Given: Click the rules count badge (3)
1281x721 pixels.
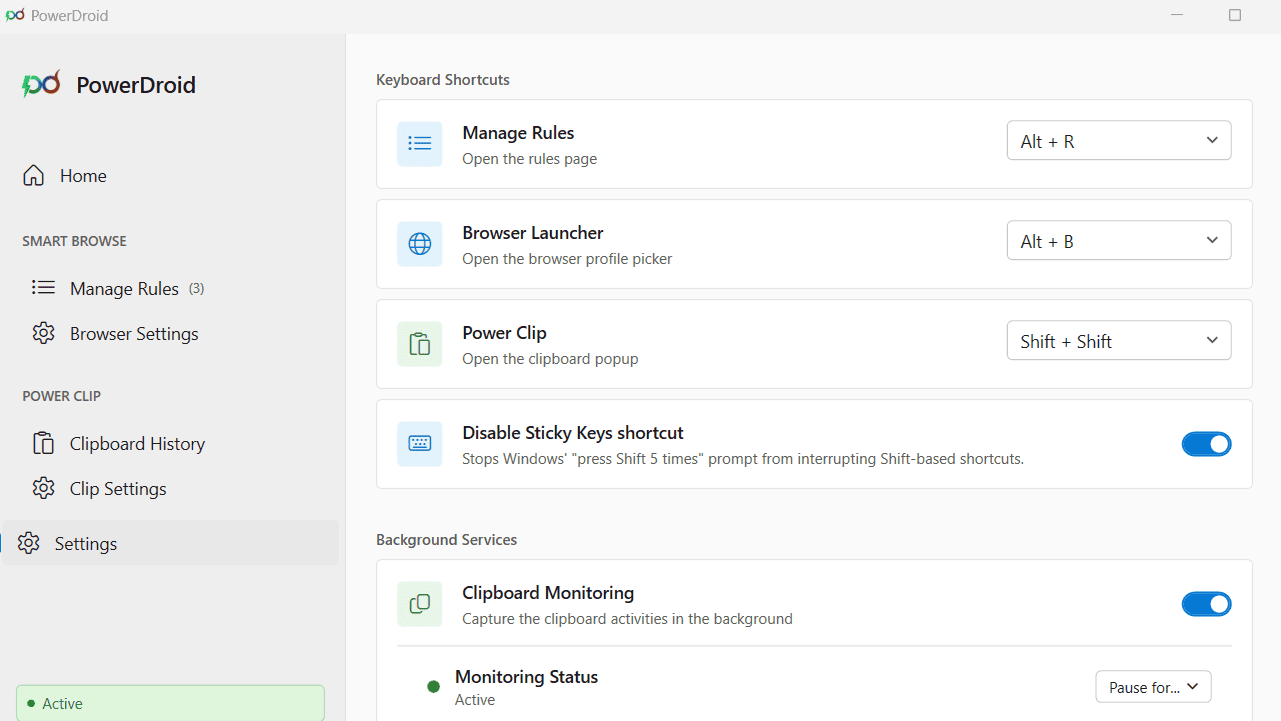Looking at the screenshot, I should 197,289.
